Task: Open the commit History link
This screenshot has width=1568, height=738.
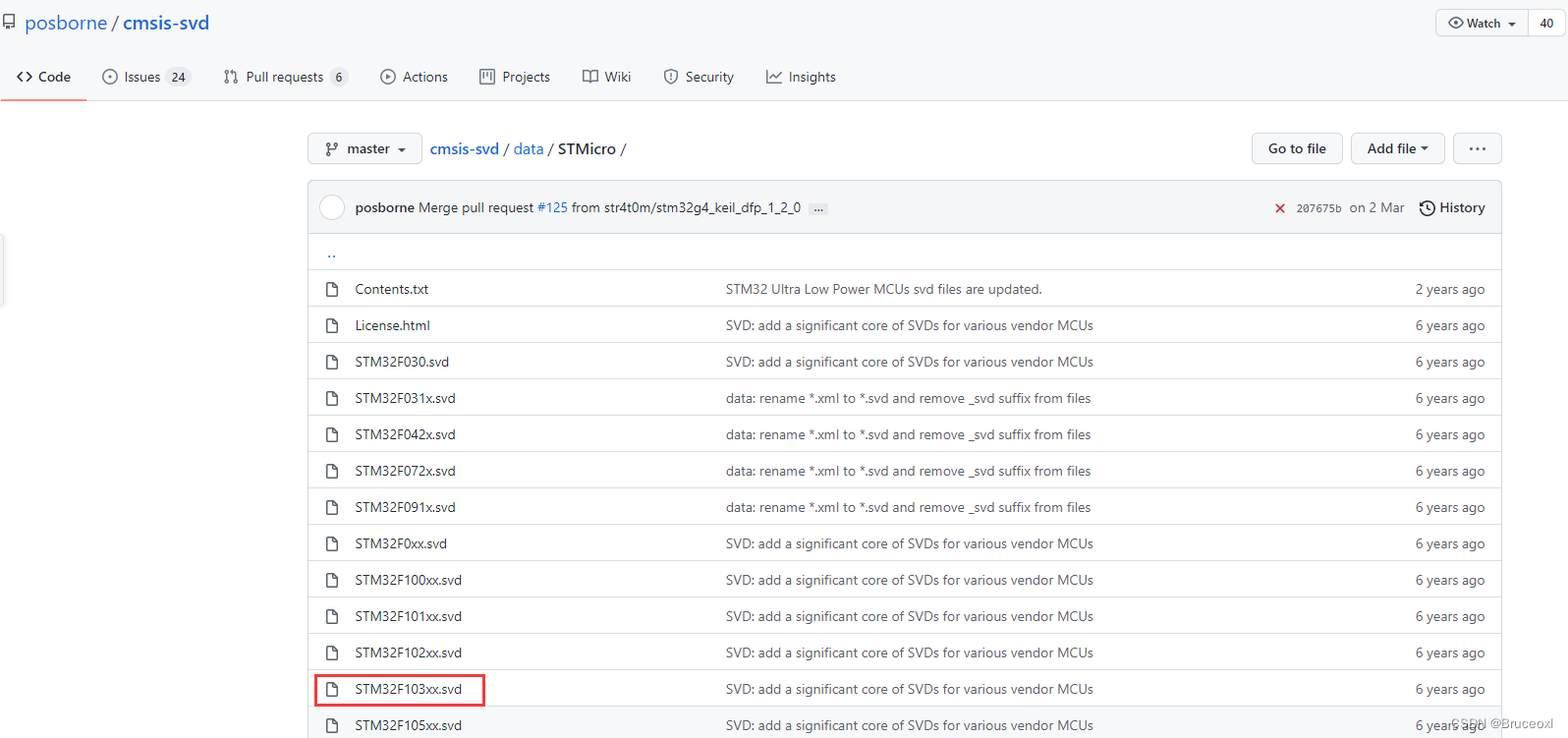Action: point(1452,207)
